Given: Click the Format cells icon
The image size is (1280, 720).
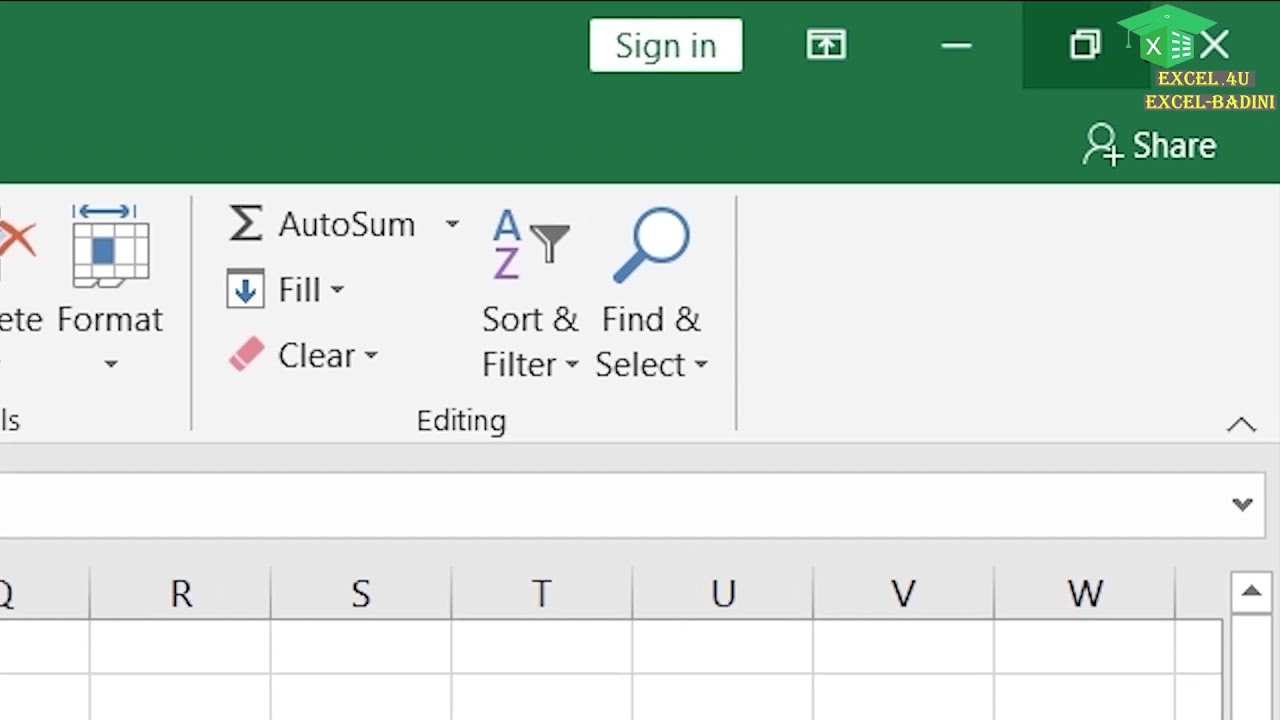Looking at the screenshot, I should (x=110, y=244).
